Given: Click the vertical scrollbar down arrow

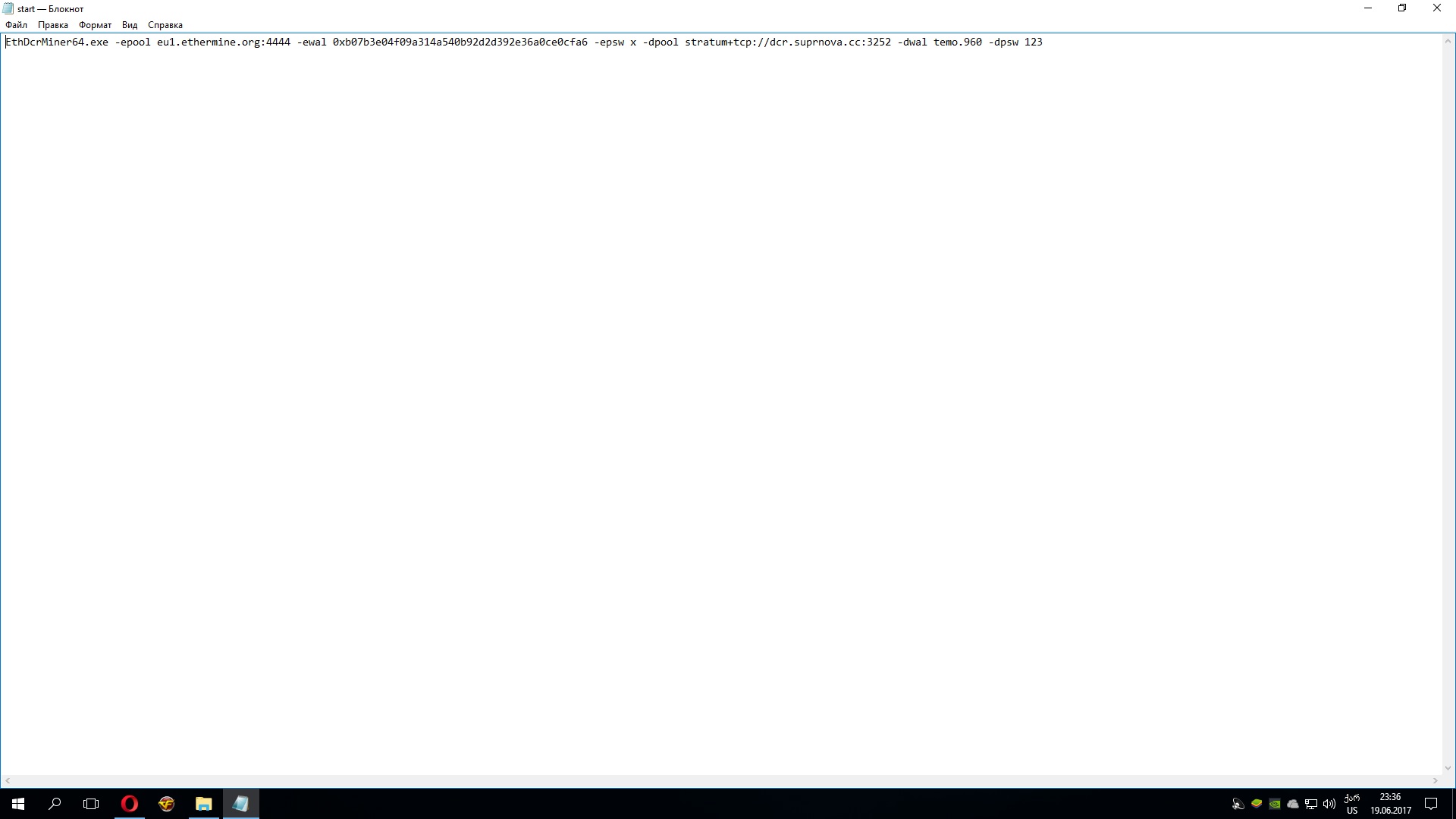Looking at the screenshot, I should click(1448, 768).
